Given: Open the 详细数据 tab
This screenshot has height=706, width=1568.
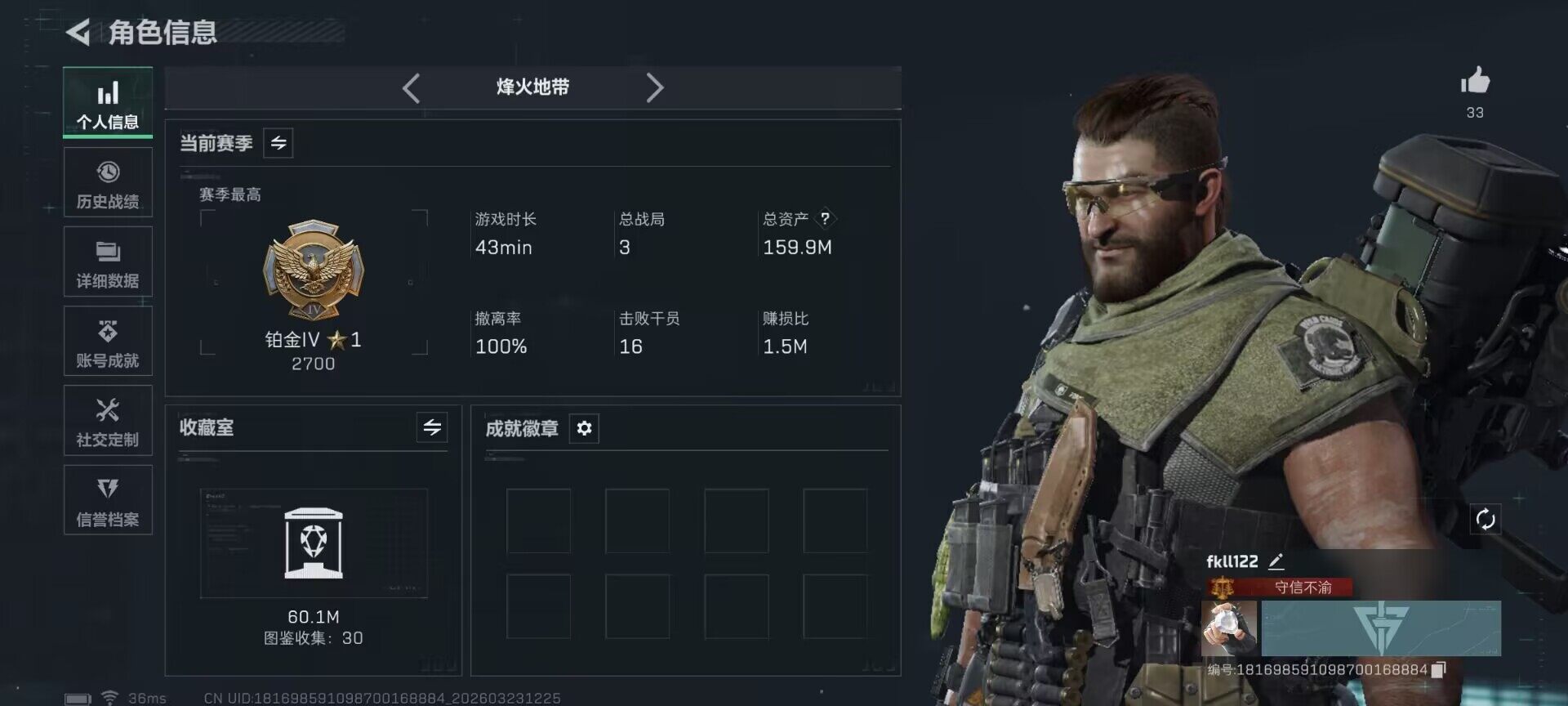Looking at the screenshot, I should tap(108, 262).
